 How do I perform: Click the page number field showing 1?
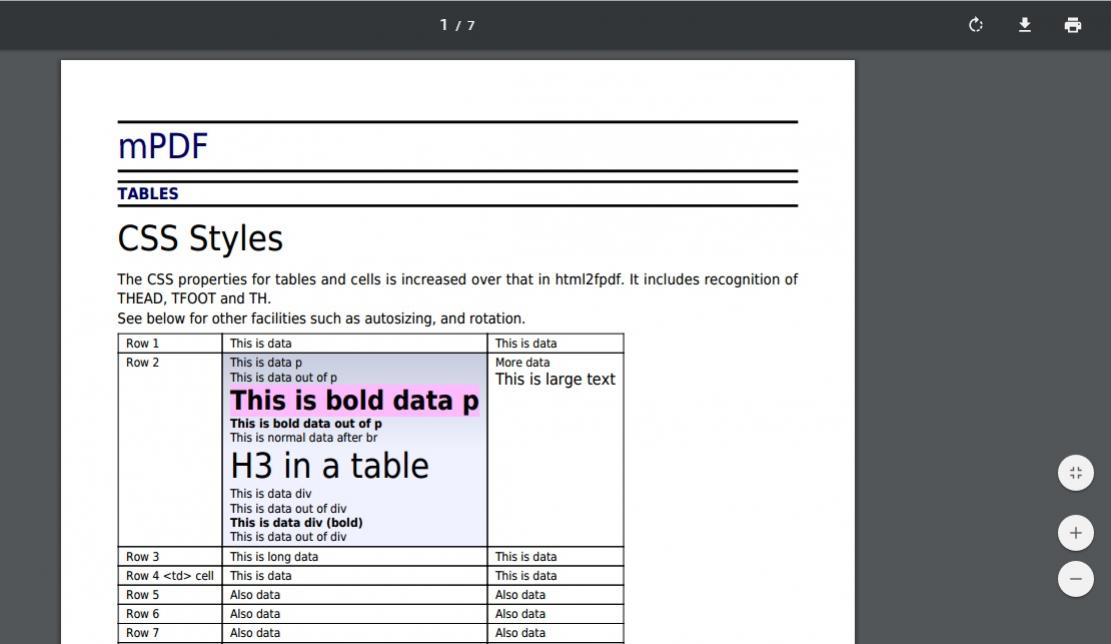coord(444,25)
